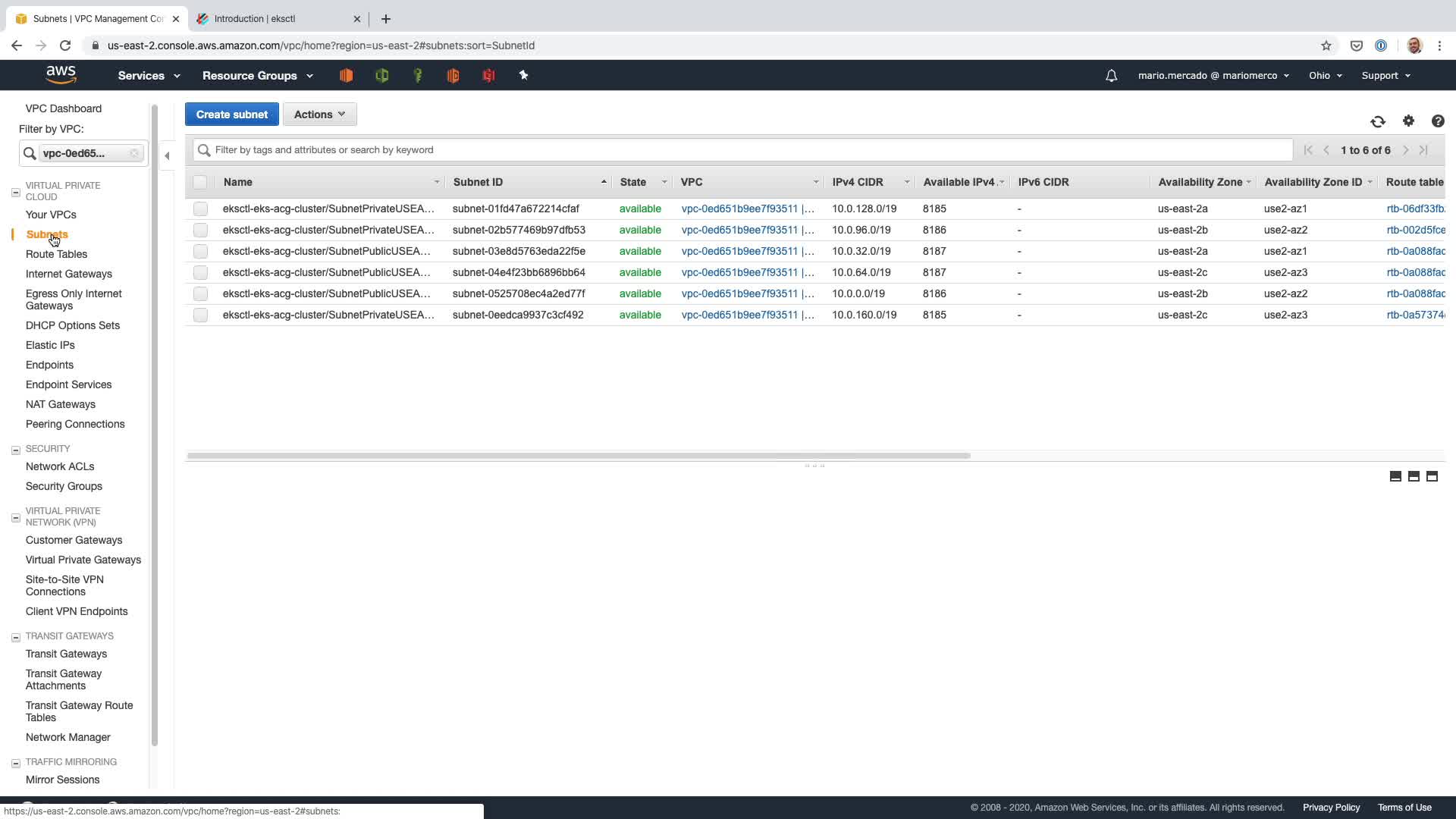The image size is (1456, 819).
Task: Bookmark this page with star icon
Action: (x=1326, y=45)
